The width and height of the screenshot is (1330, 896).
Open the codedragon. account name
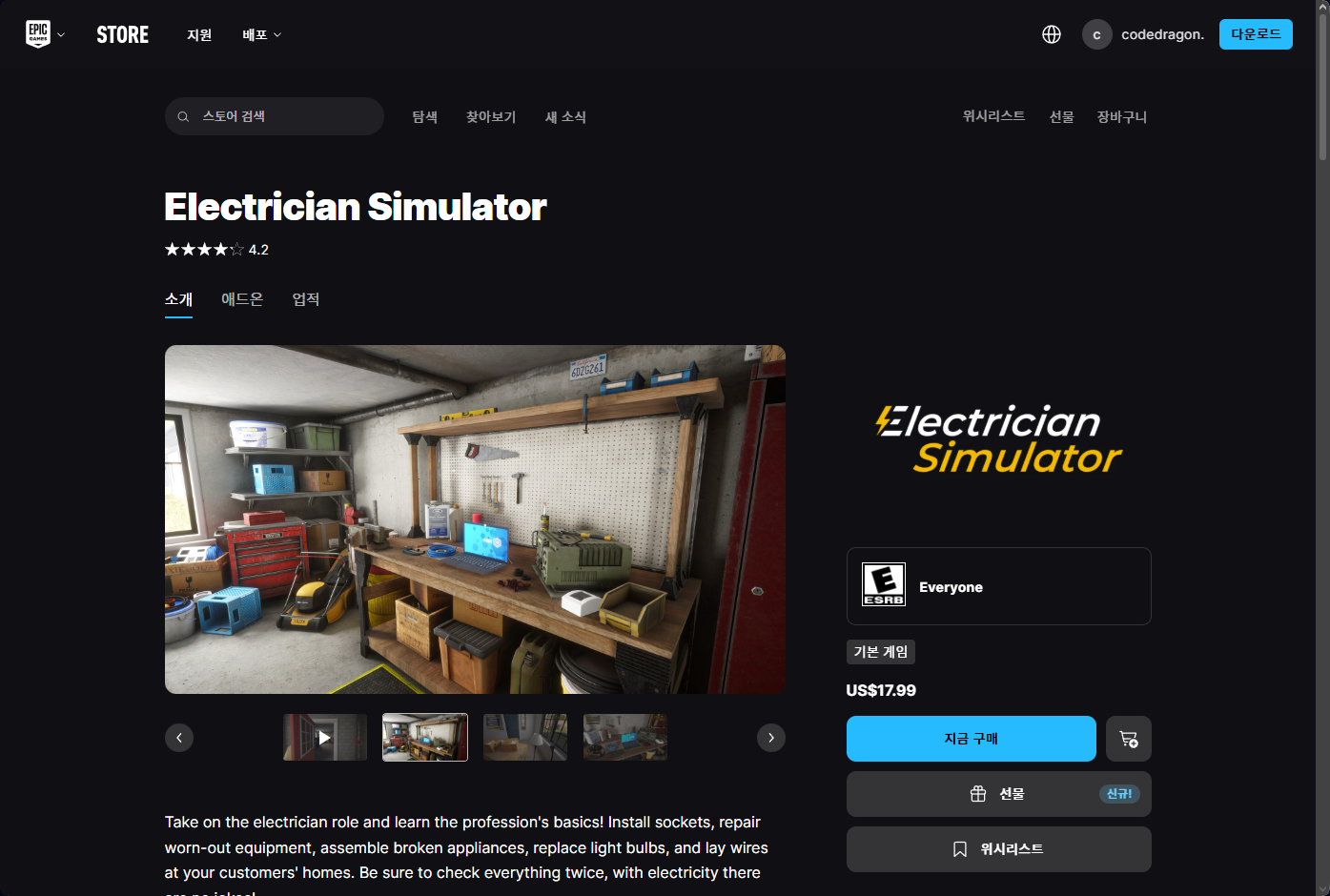[x=1162, y=34]
